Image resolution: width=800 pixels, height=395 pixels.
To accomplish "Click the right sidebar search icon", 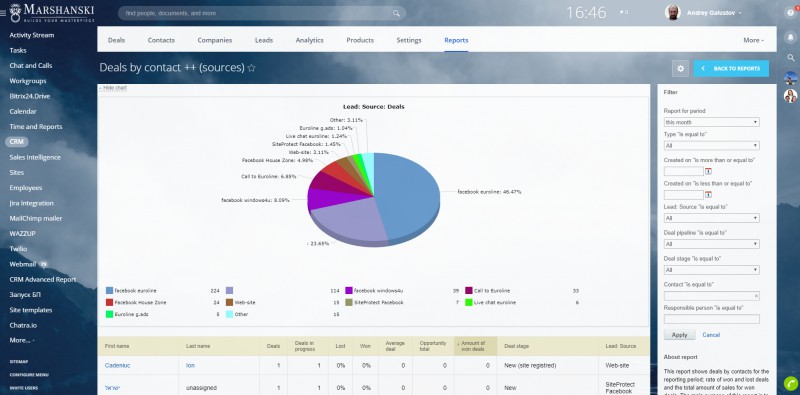I will [791, 58].
